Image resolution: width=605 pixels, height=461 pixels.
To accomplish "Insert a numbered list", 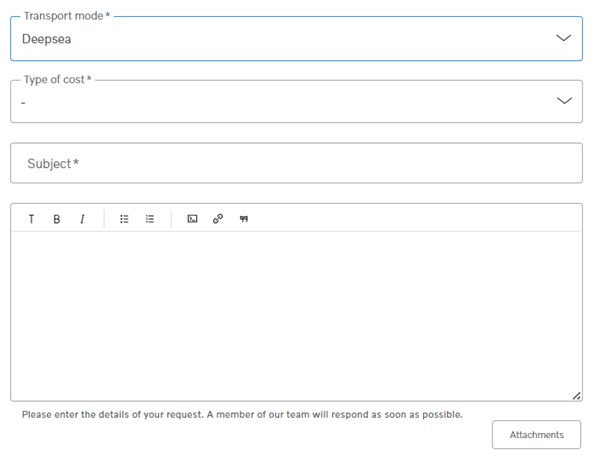I will click(x=150, y=219).
